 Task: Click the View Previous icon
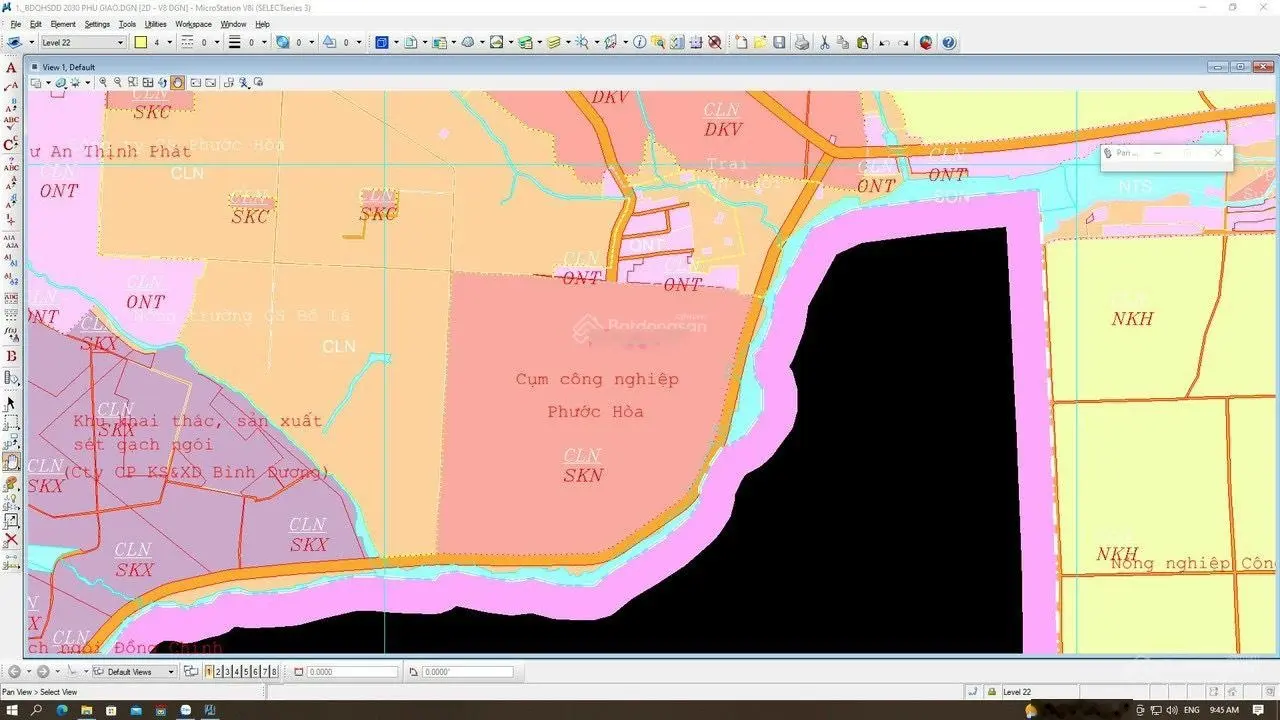click(x=196, y=82)
